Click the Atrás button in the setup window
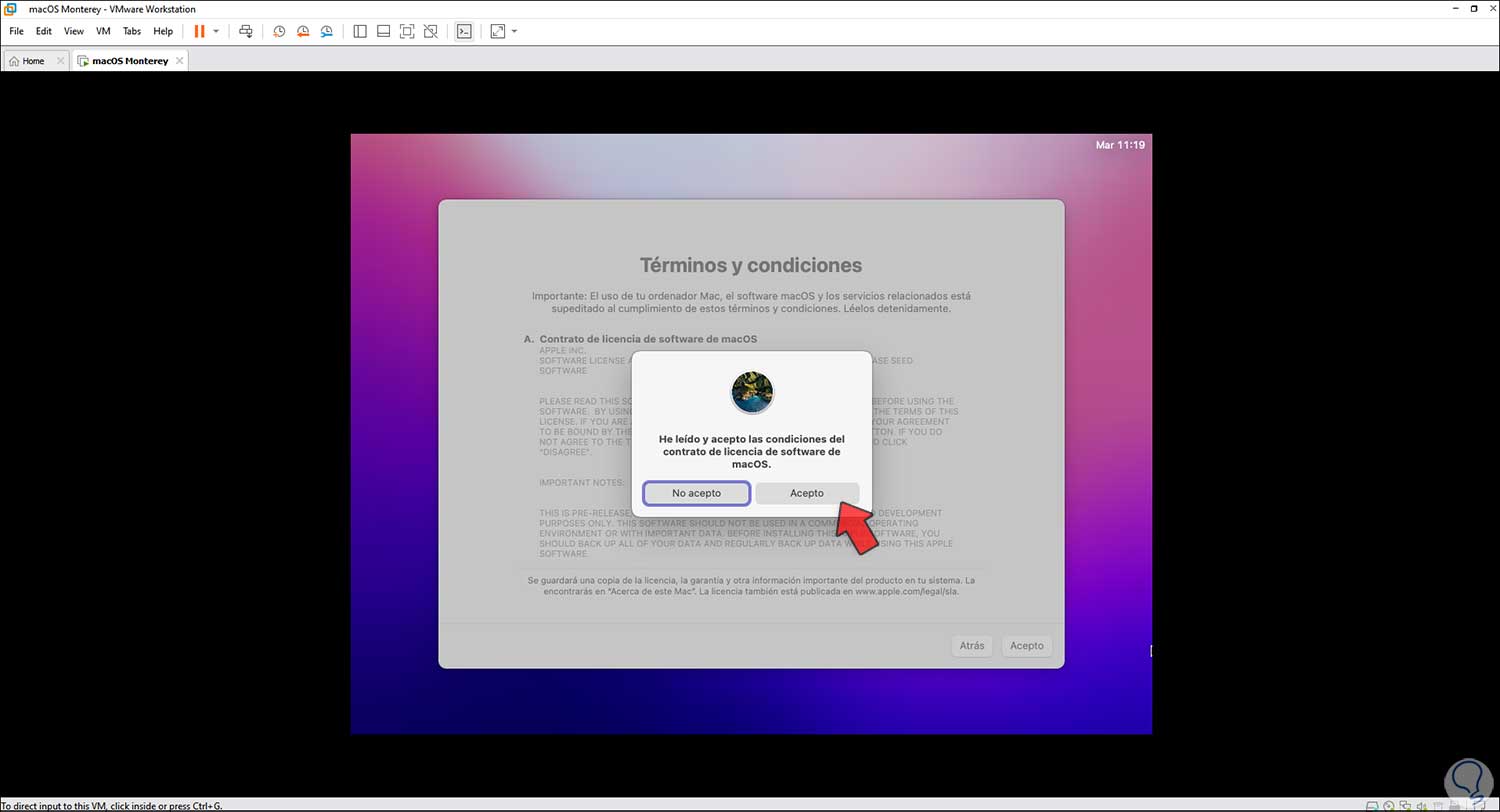The width and height of the screenshot is (1500, 812). pyautogui.click(x=972, y=646)
